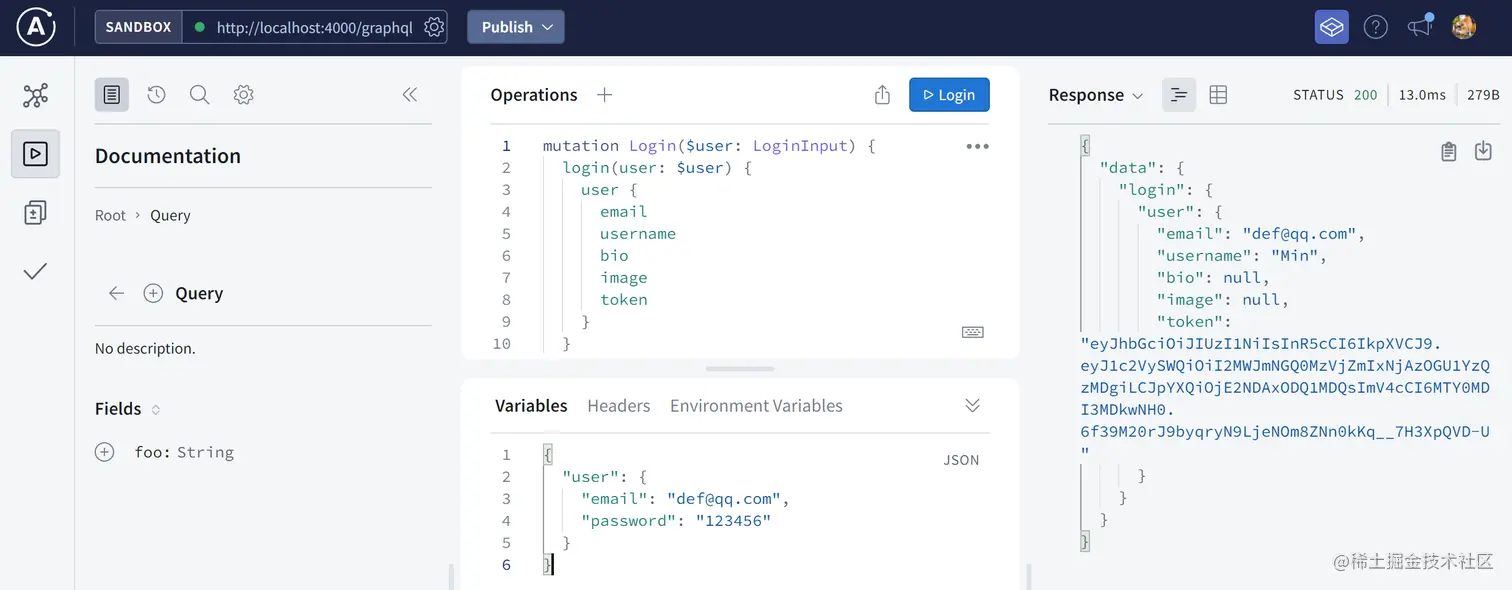Screen dimensions: 1512x590
Task: Click the 279B response size
Action: pyautogui.click(x=1483, y=95)
